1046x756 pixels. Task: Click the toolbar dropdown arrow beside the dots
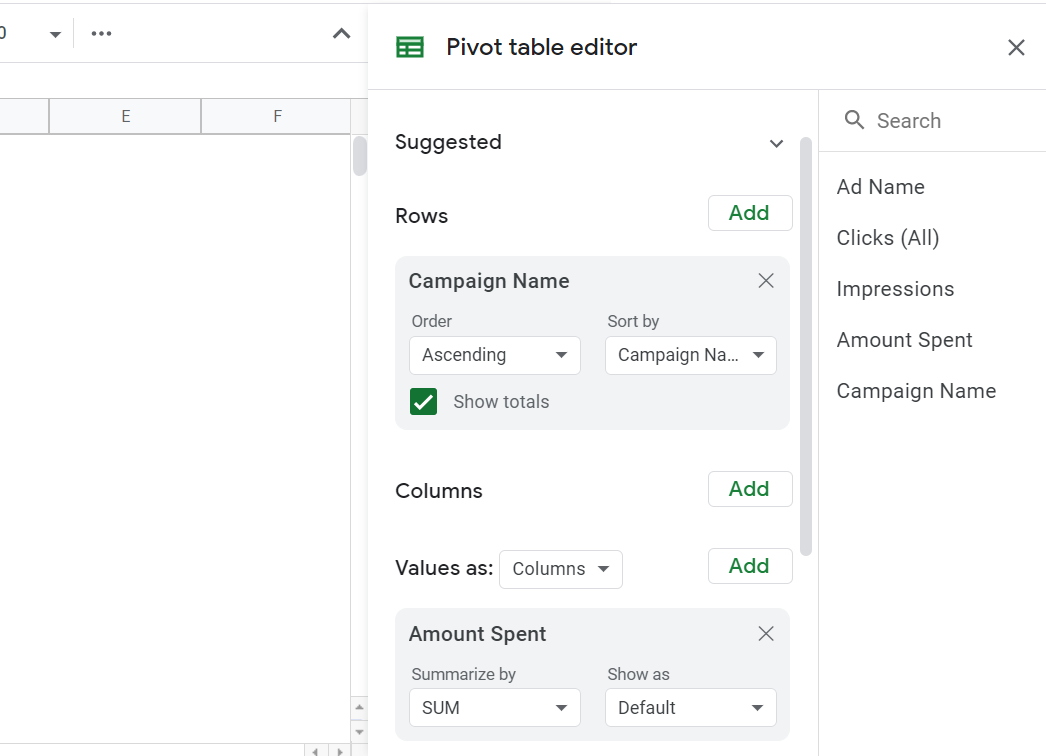click(56, 34)
